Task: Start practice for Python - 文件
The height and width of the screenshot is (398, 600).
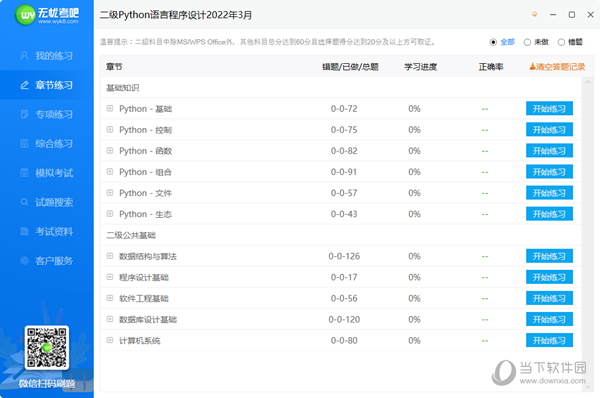Action: (549, 193)
